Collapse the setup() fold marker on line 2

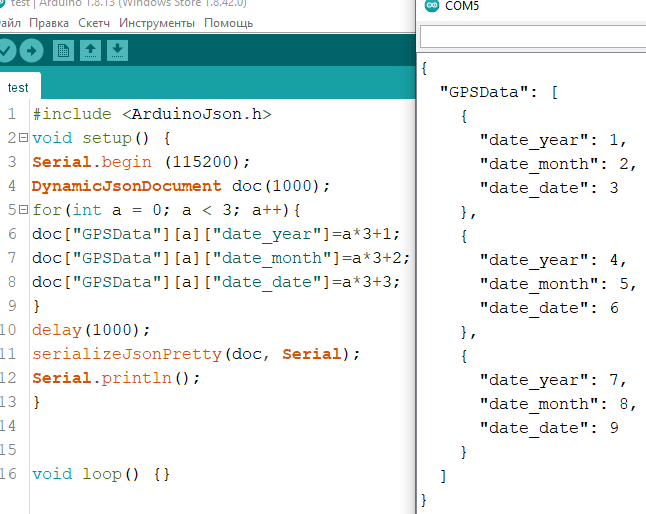coord(24,138)
